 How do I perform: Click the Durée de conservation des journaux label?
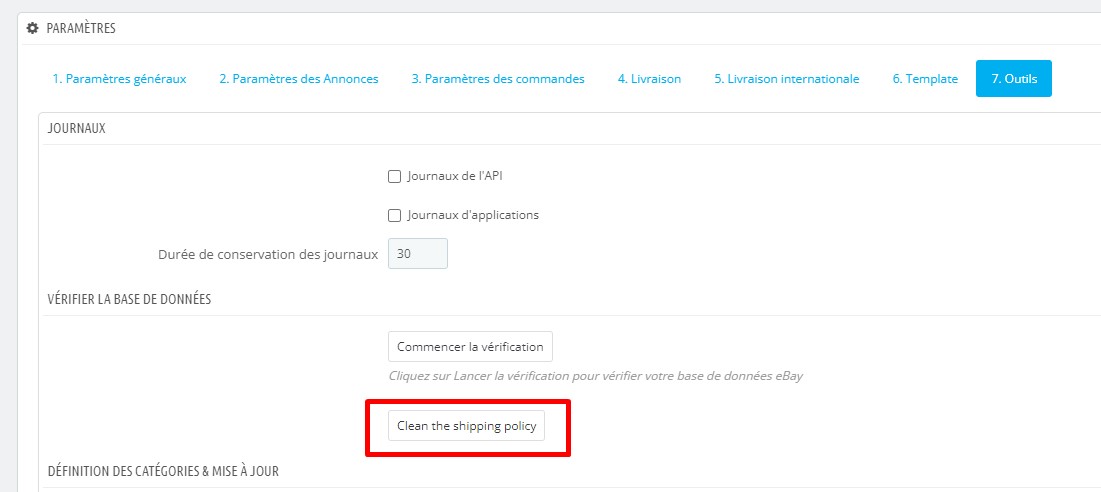[x=268, y=254]
